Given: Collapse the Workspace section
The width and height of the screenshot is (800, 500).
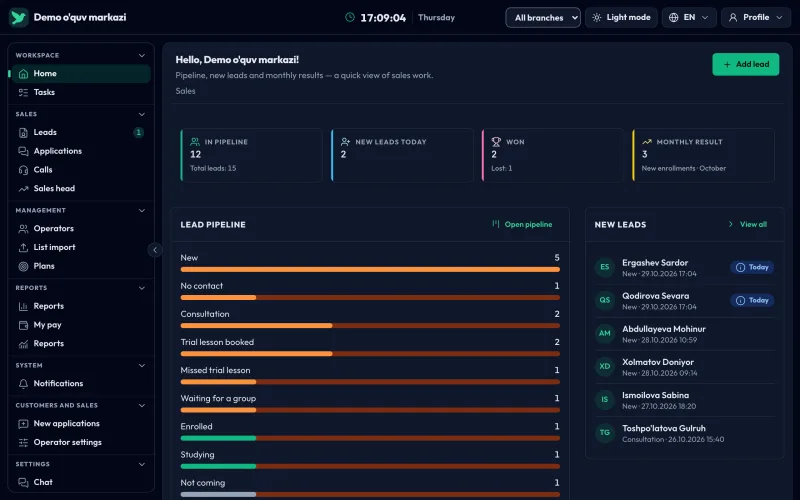Looking at the screenshot, I should click(x=142, y=55).
